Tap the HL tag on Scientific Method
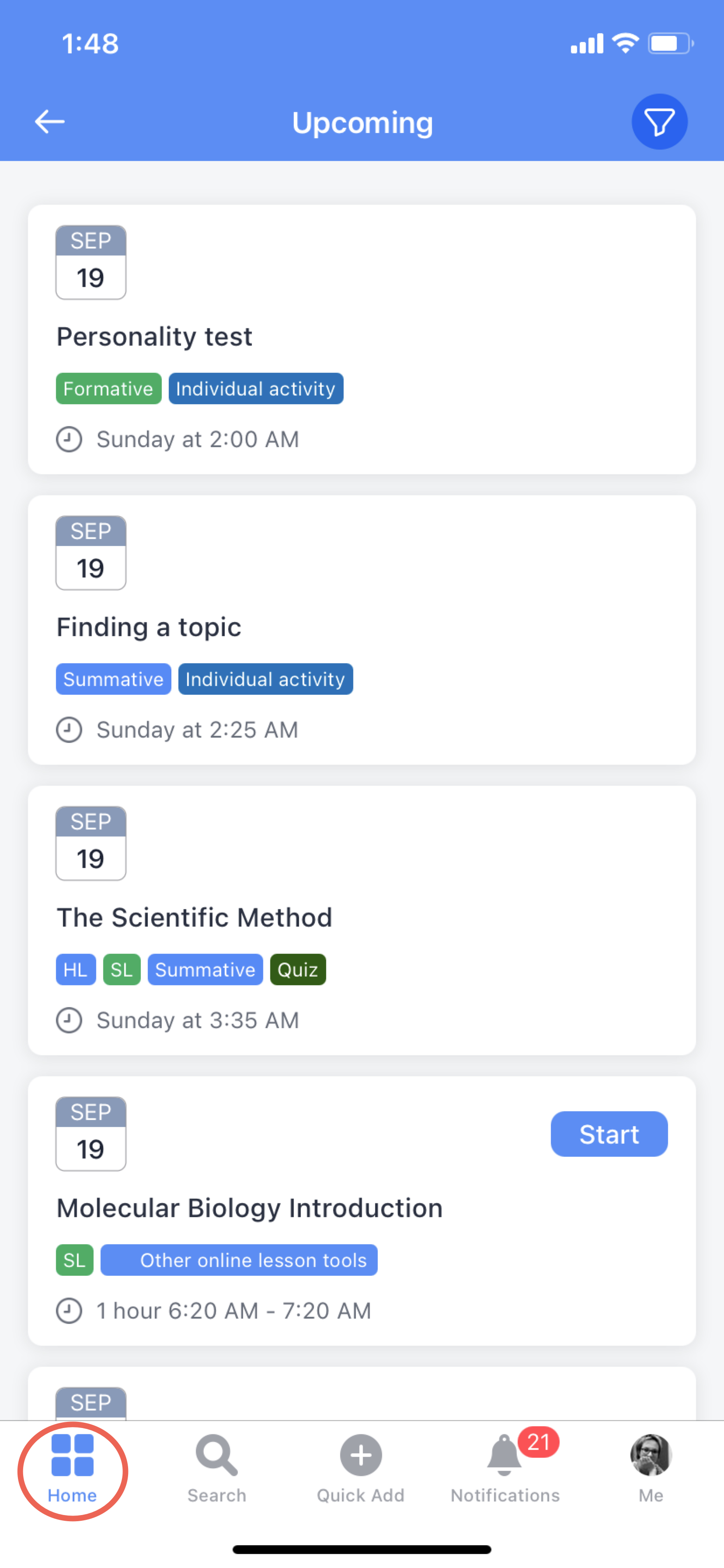This screenshot has width=724, height=1568. coord(76,969)
